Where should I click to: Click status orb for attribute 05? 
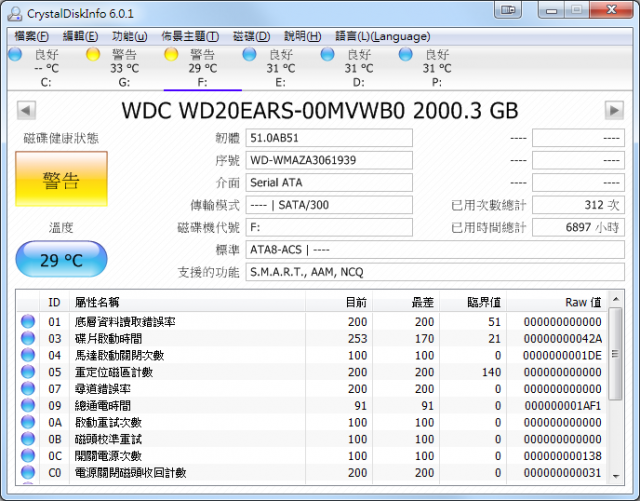click(x=28, y=372)
